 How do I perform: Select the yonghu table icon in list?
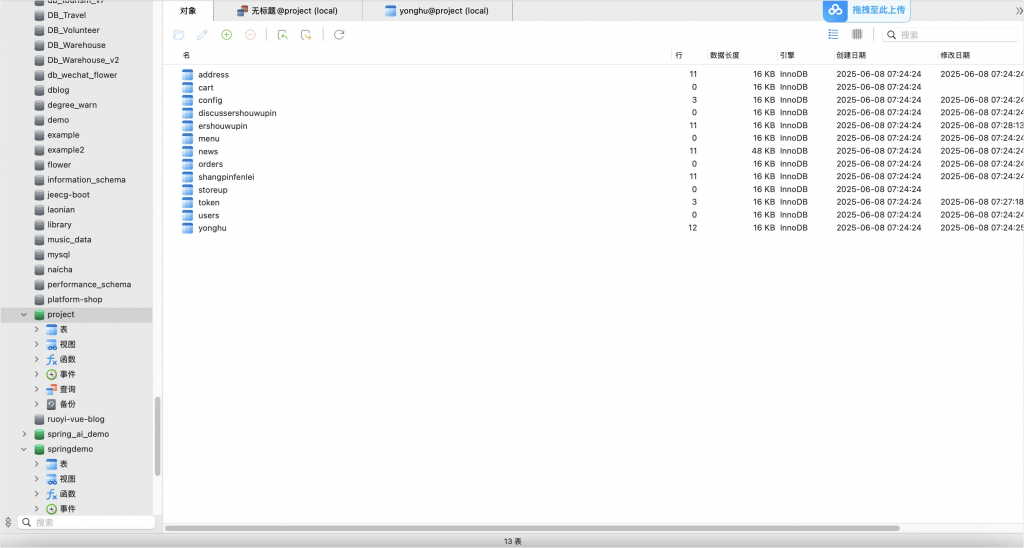[x=188, y=228]
